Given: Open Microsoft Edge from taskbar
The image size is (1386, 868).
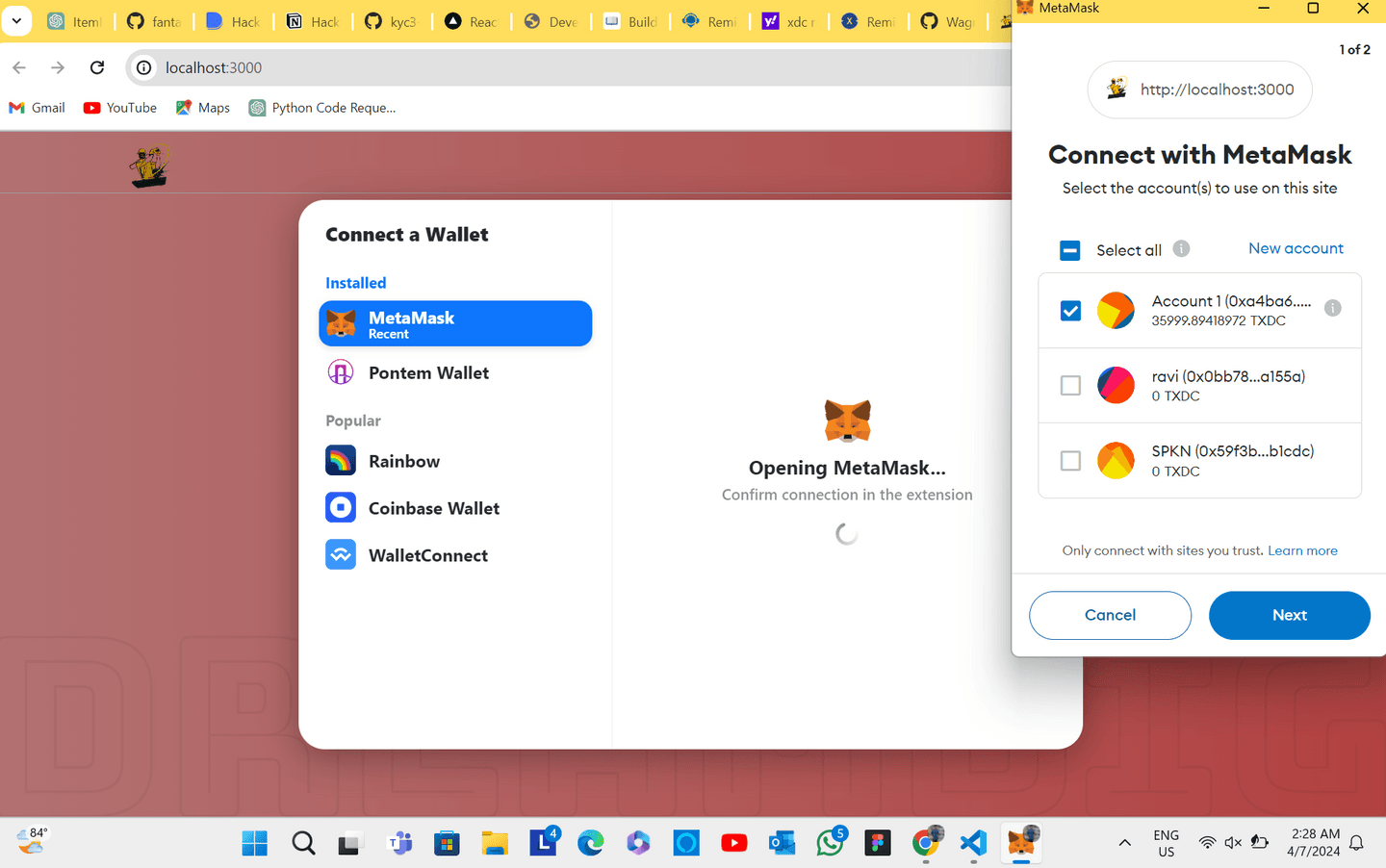Looking at the screenshot, I should click(590, 843).
